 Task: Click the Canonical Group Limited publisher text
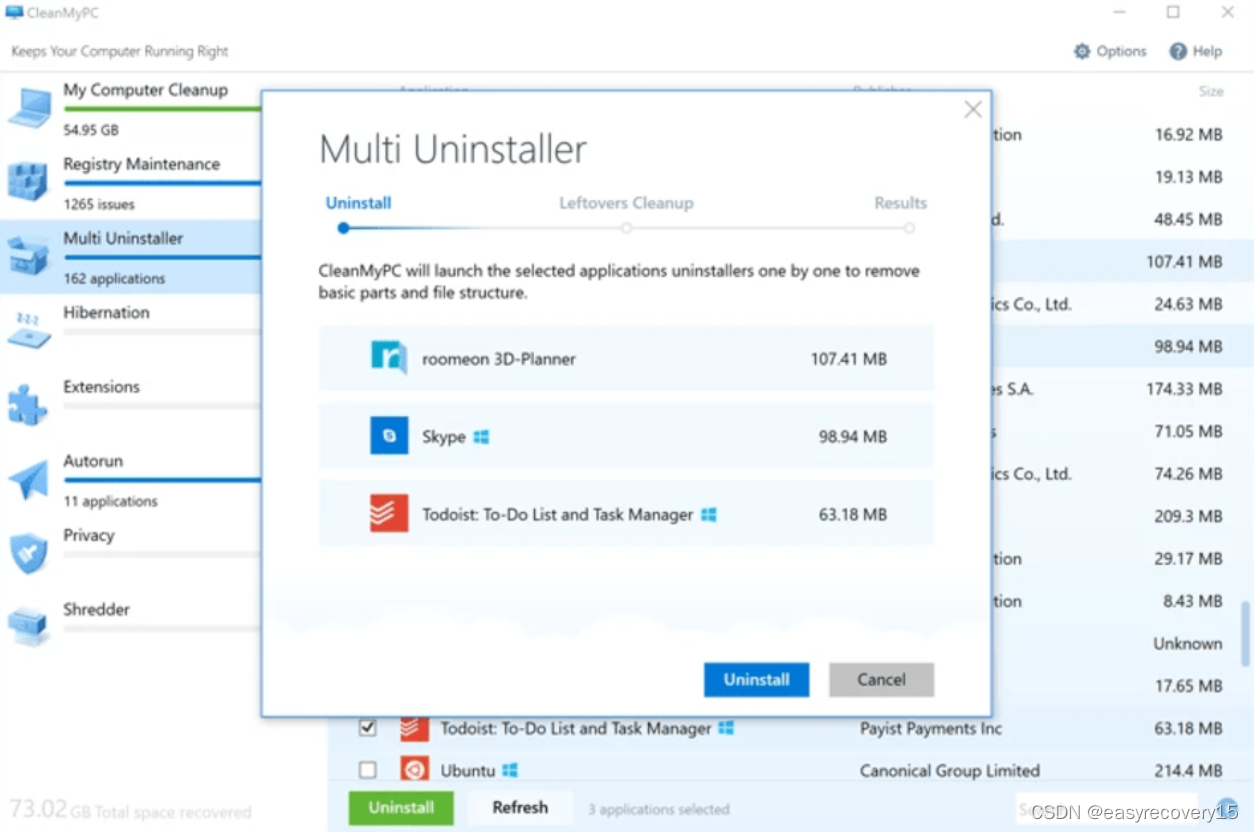[x=950, y=771]
